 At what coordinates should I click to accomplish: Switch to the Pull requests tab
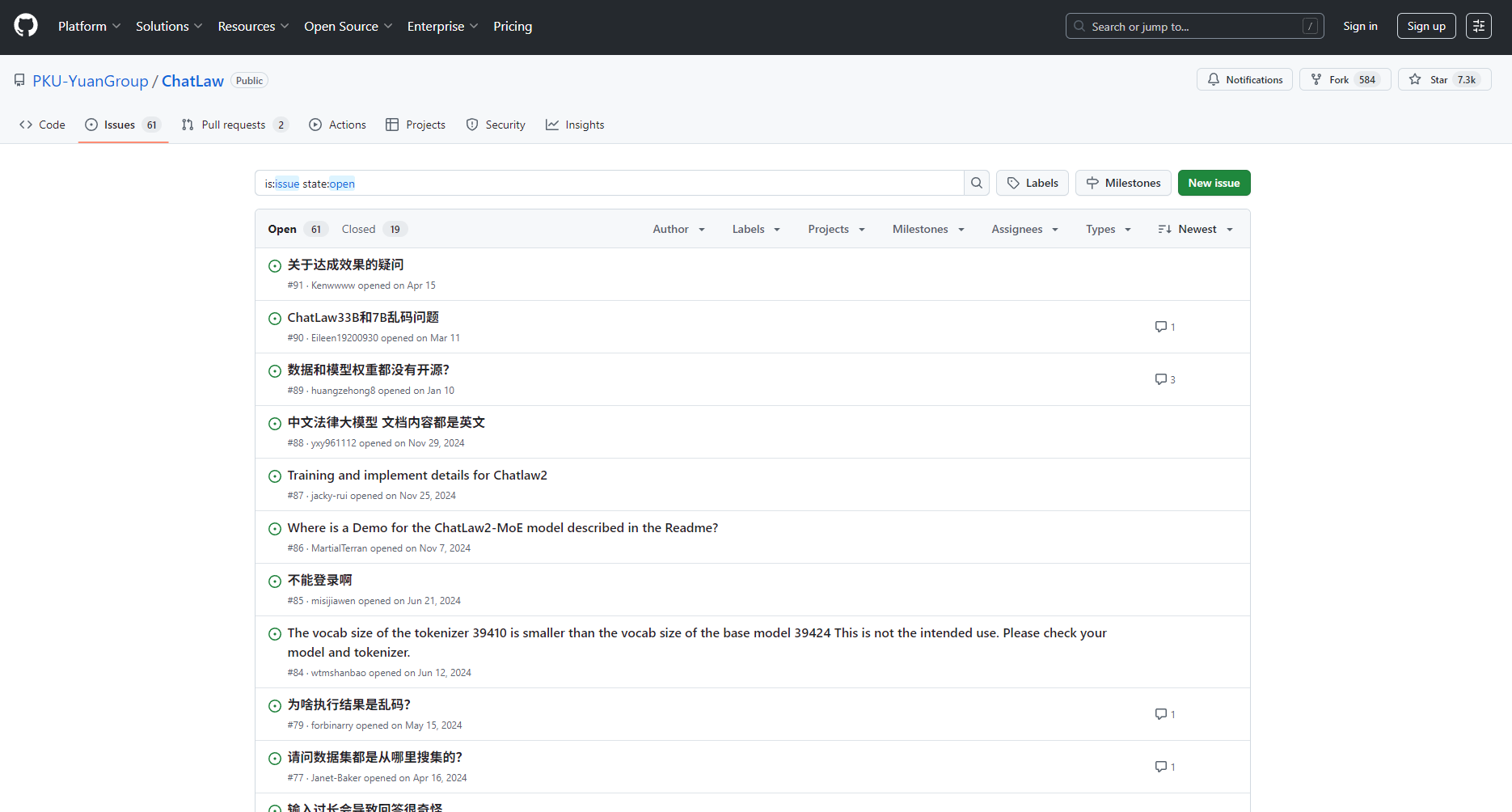234,125
